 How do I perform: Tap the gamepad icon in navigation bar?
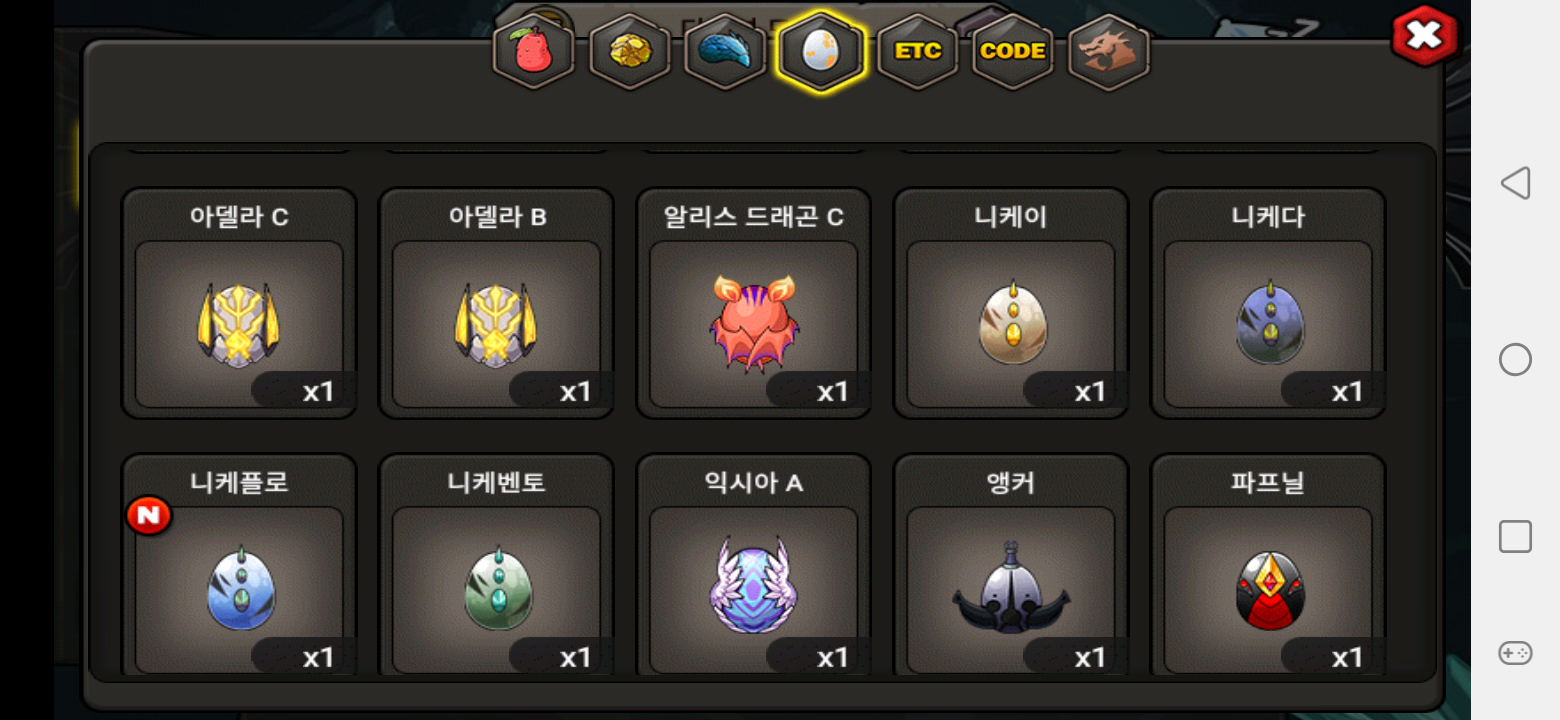1515,653
